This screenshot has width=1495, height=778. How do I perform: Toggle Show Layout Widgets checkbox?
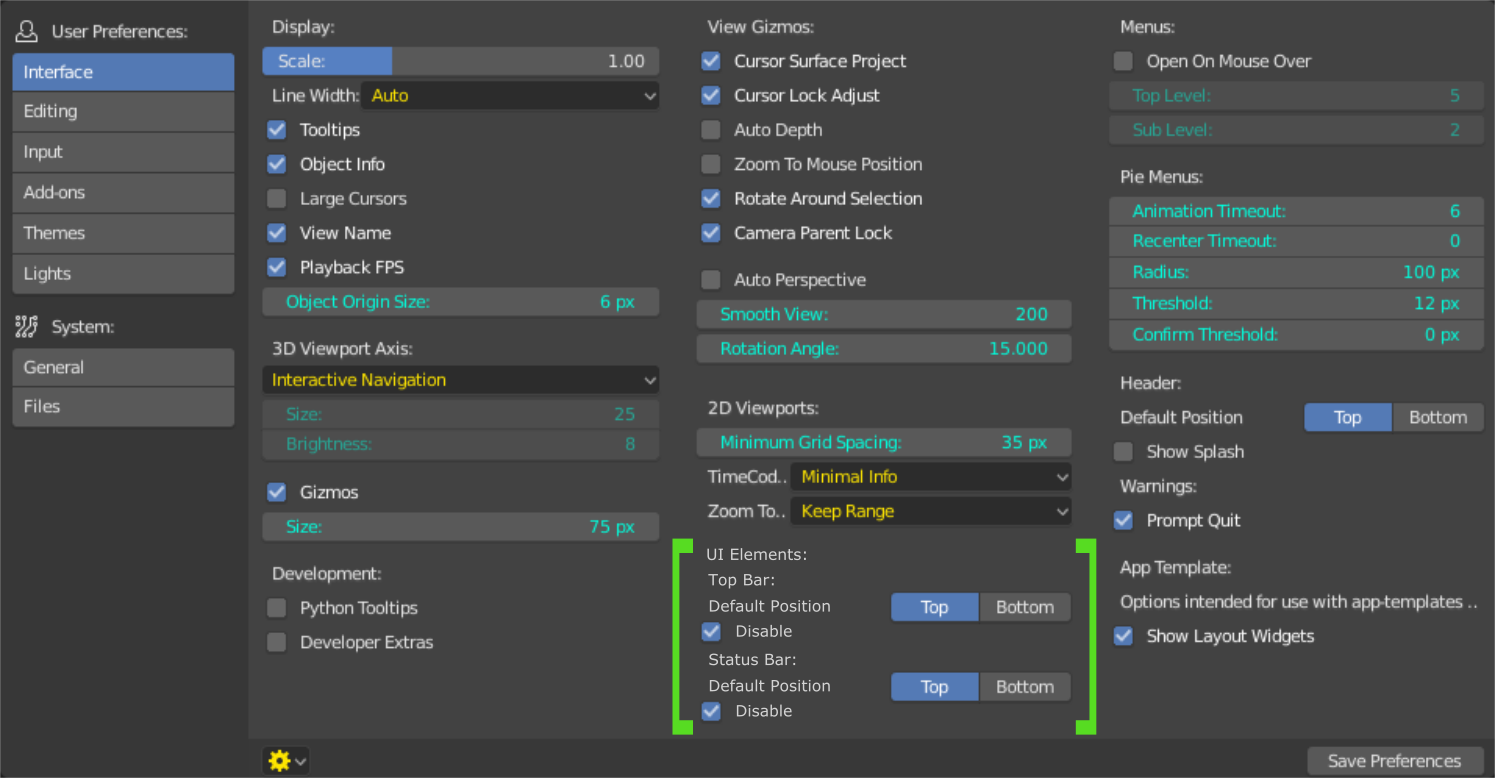tap(1124, 636)
